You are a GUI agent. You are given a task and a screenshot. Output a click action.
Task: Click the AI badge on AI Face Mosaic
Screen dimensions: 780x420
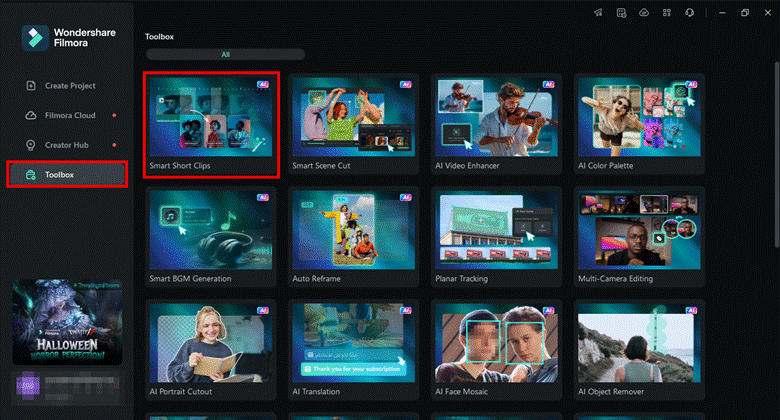pyautogui.click(x=548, y=311)
